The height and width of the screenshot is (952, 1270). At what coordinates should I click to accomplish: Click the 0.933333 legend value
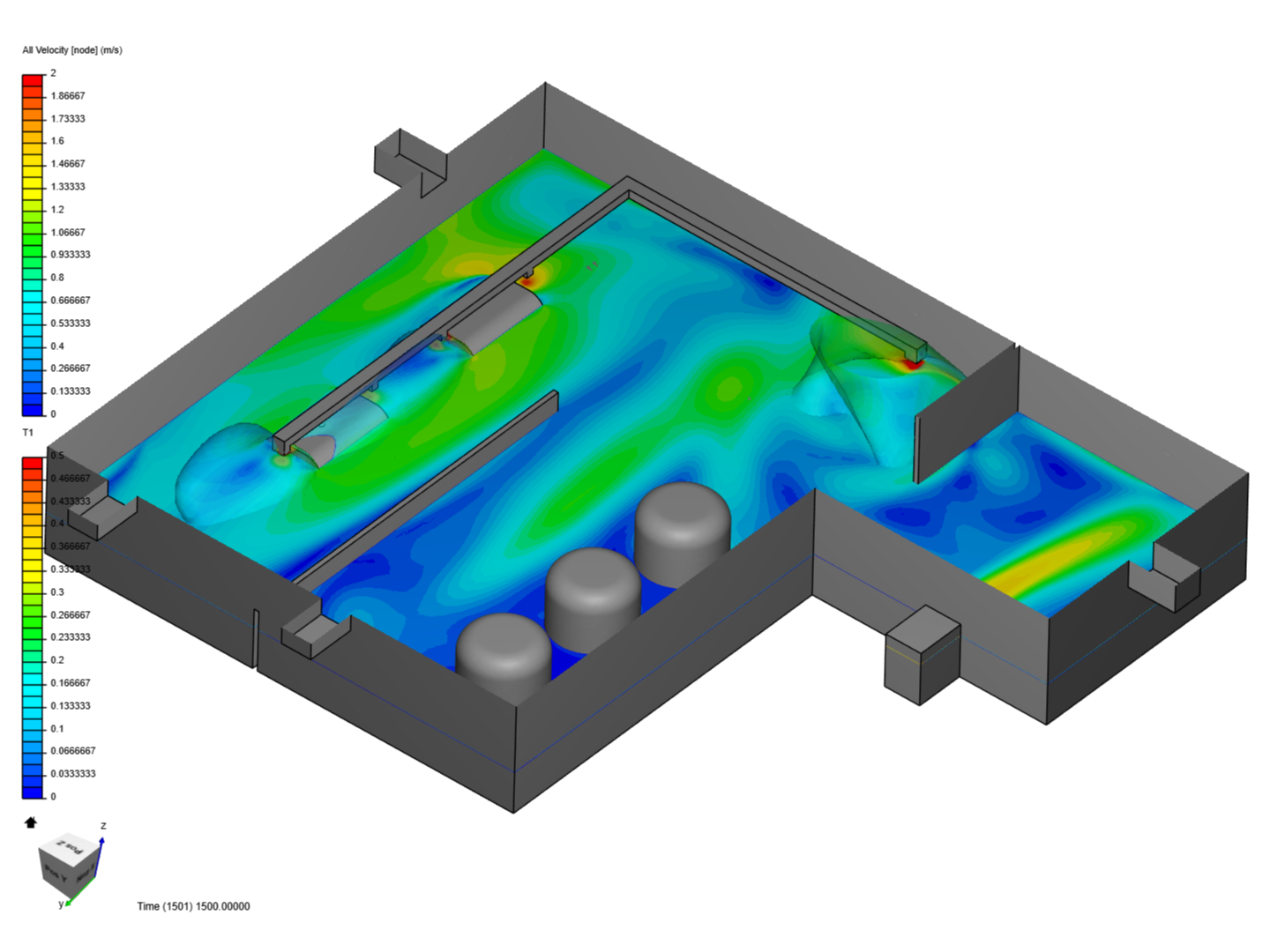[71, 255]
